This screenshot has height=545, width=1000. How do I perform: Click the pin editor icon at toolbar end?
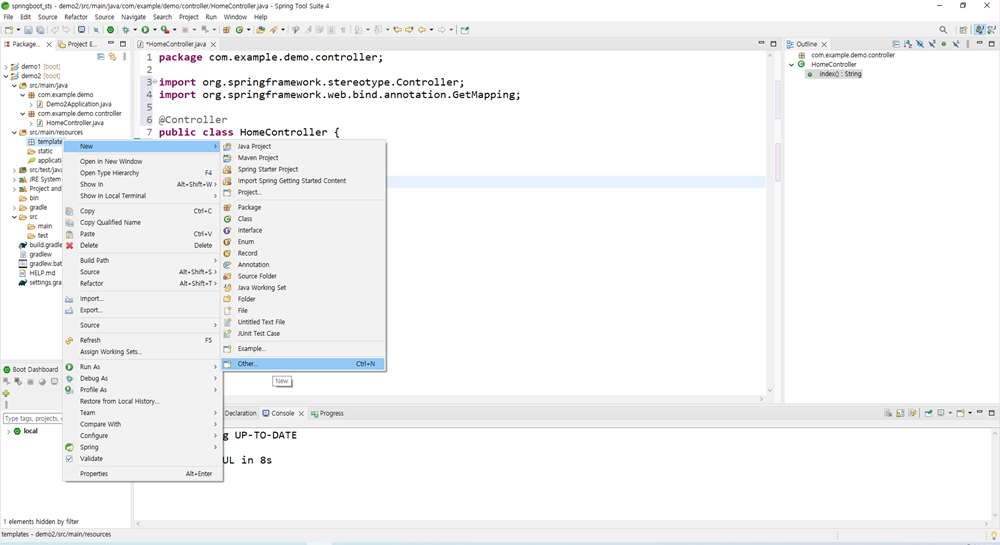tap(465, 30)
